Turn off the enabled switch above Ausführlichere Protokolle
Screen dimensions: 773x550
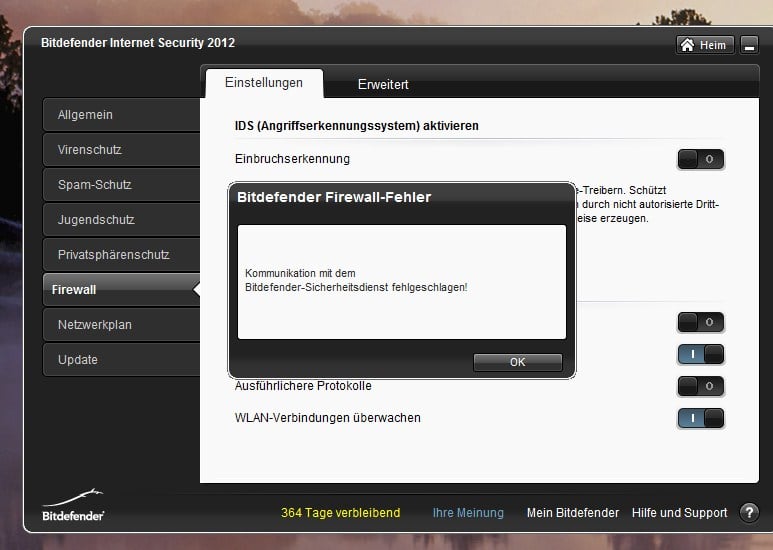tap(701, 354)
